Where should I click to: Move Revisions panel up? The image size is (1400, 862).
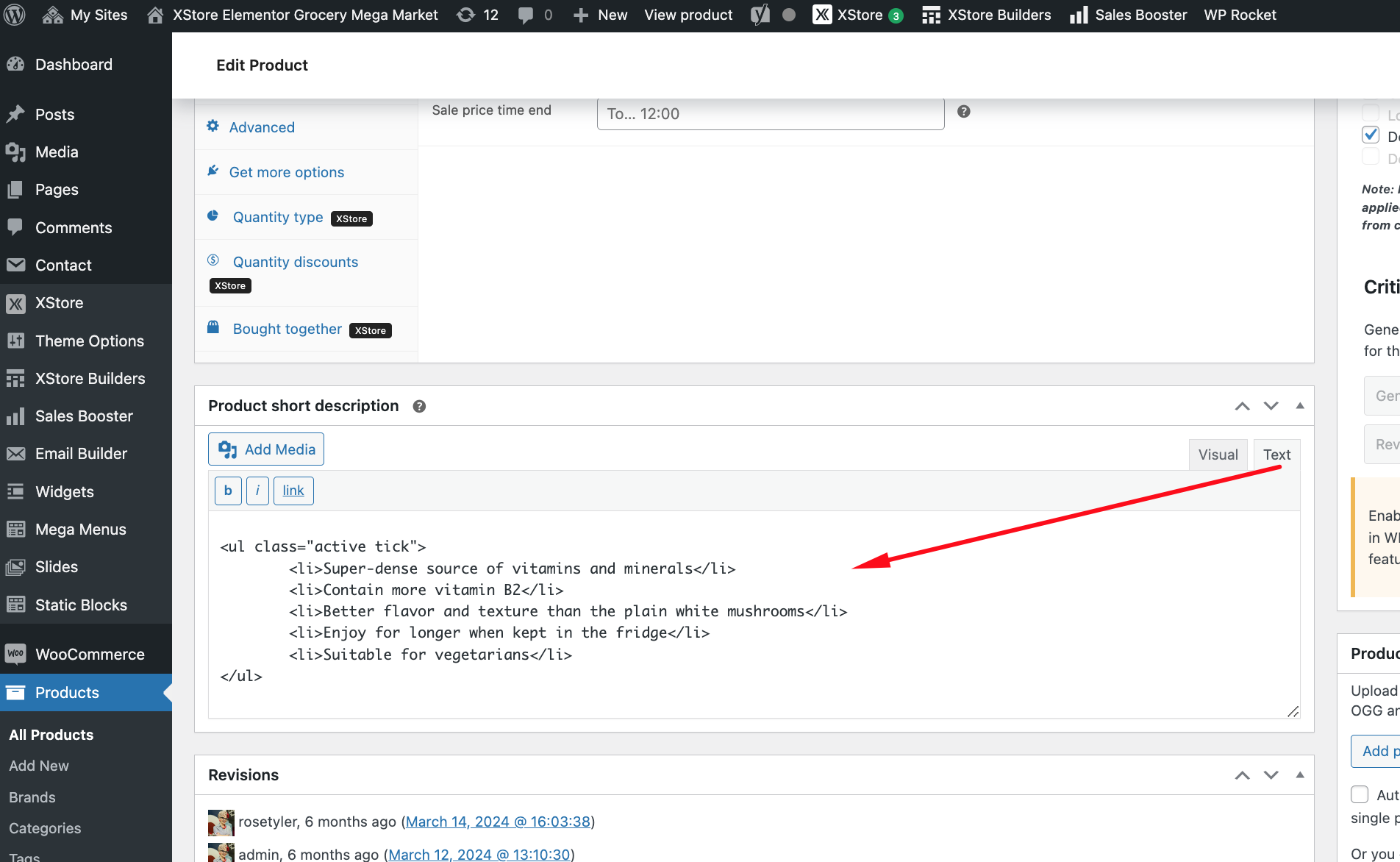pyautogui.click(x=1243, y=775)
